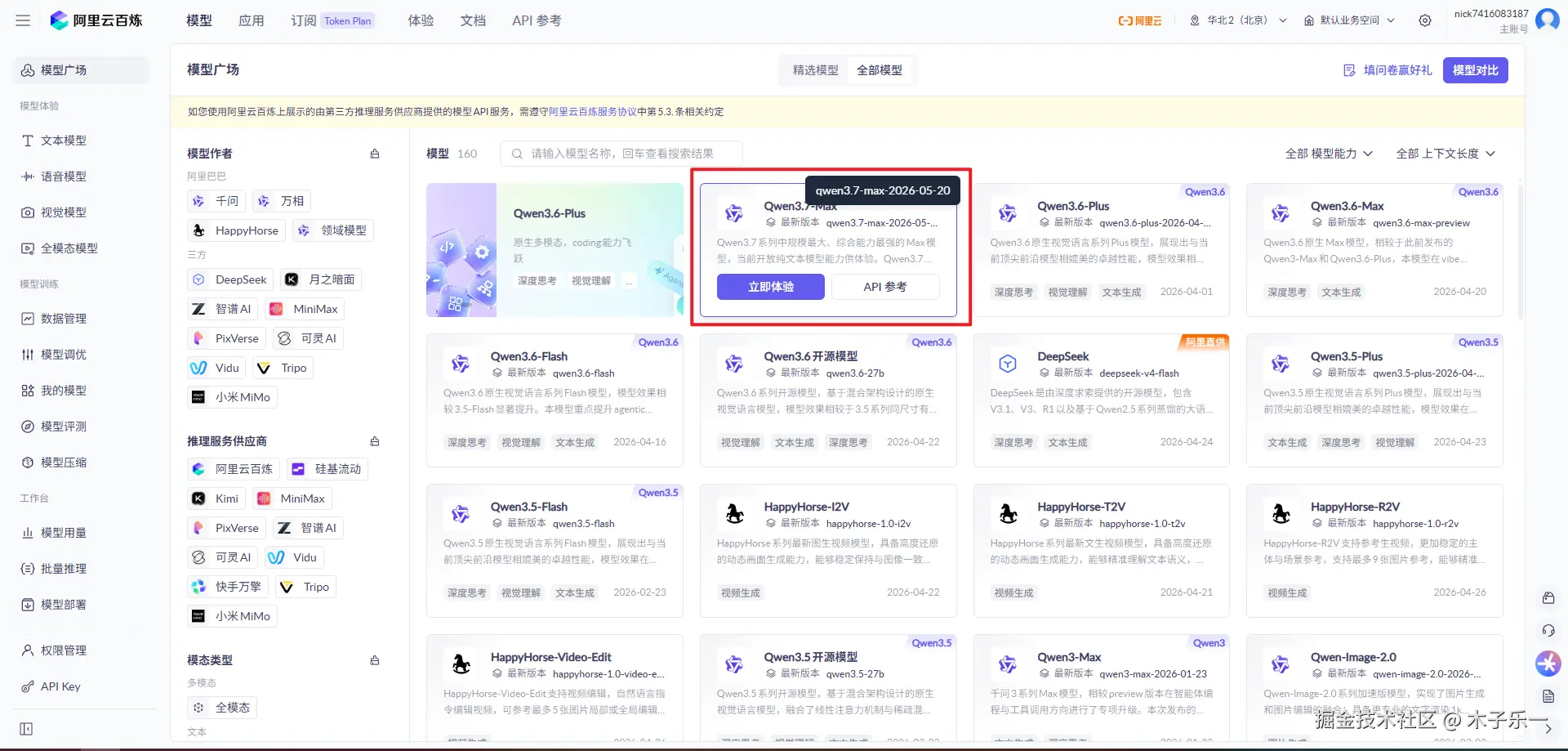Switch to the 模型 top tab
The width and height of the screenshot is (1568, 751).
pyautogui.click(x=199, y=20)
